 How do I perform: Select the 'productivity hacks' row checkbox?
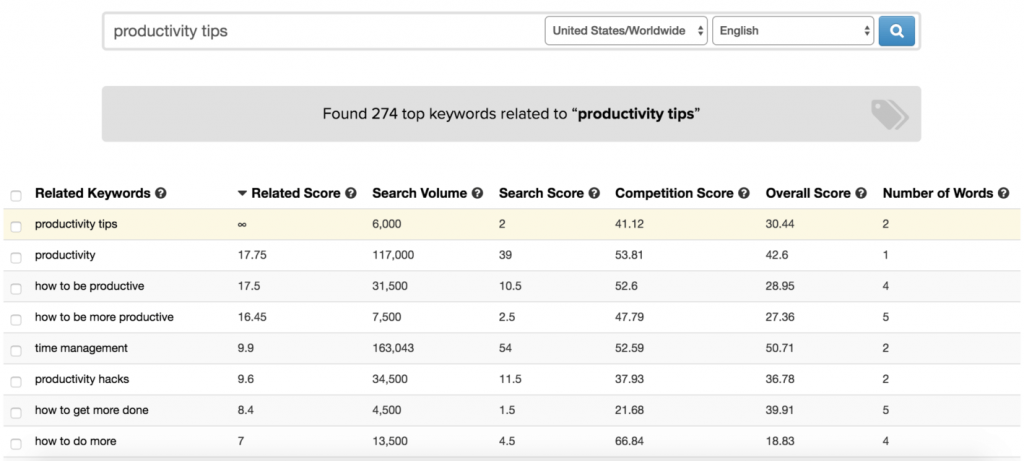click(x=15, y=382)
